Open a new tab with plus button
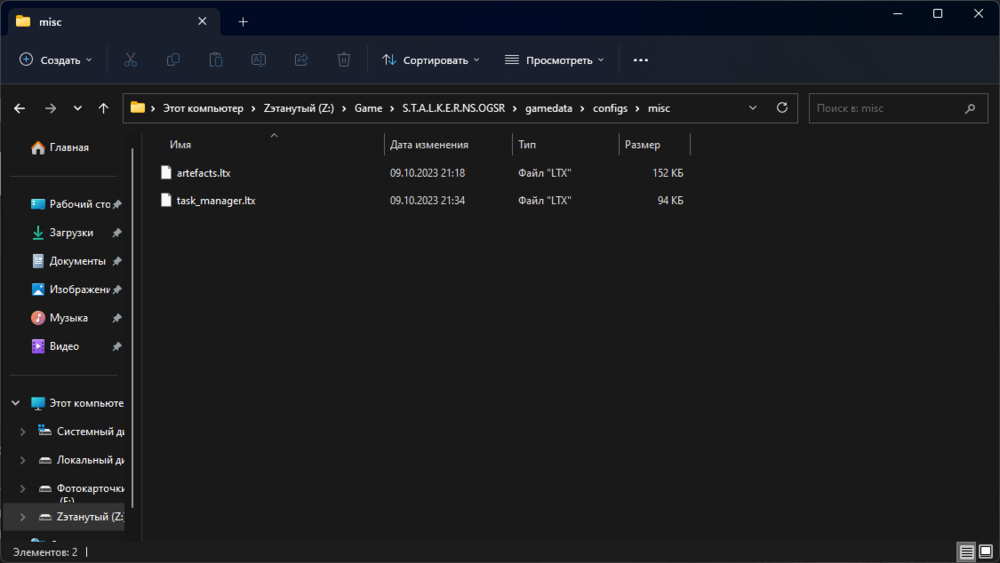This screenshot has height=563, width=1000. click(242, 21)
